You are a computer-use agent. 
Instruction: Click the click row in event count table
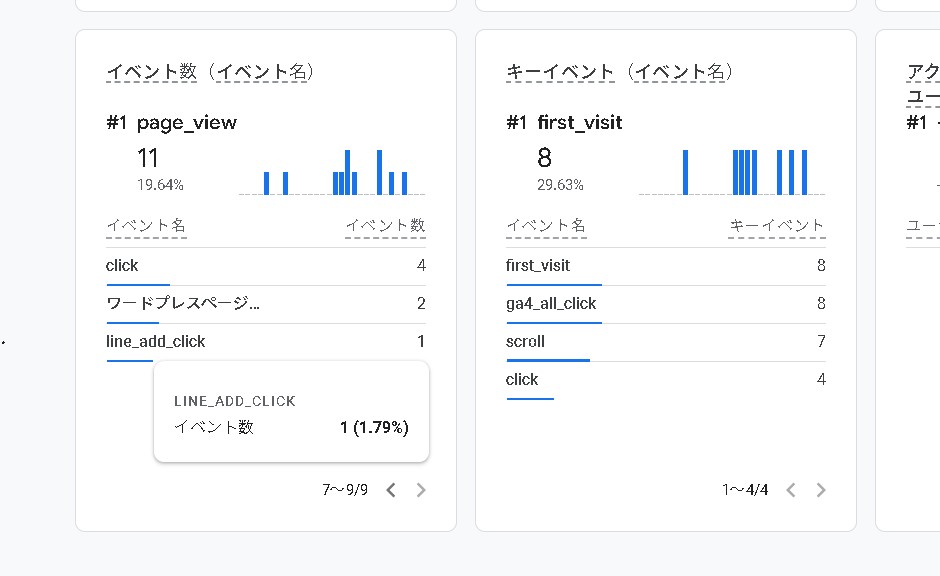click(122, 266)
